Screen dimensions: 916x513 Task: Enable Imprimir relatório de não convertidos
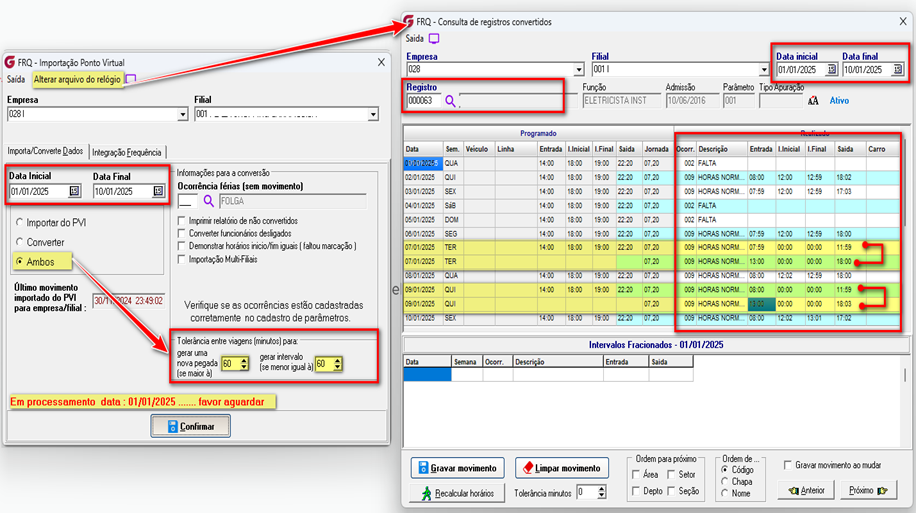(x=182, y=221)
